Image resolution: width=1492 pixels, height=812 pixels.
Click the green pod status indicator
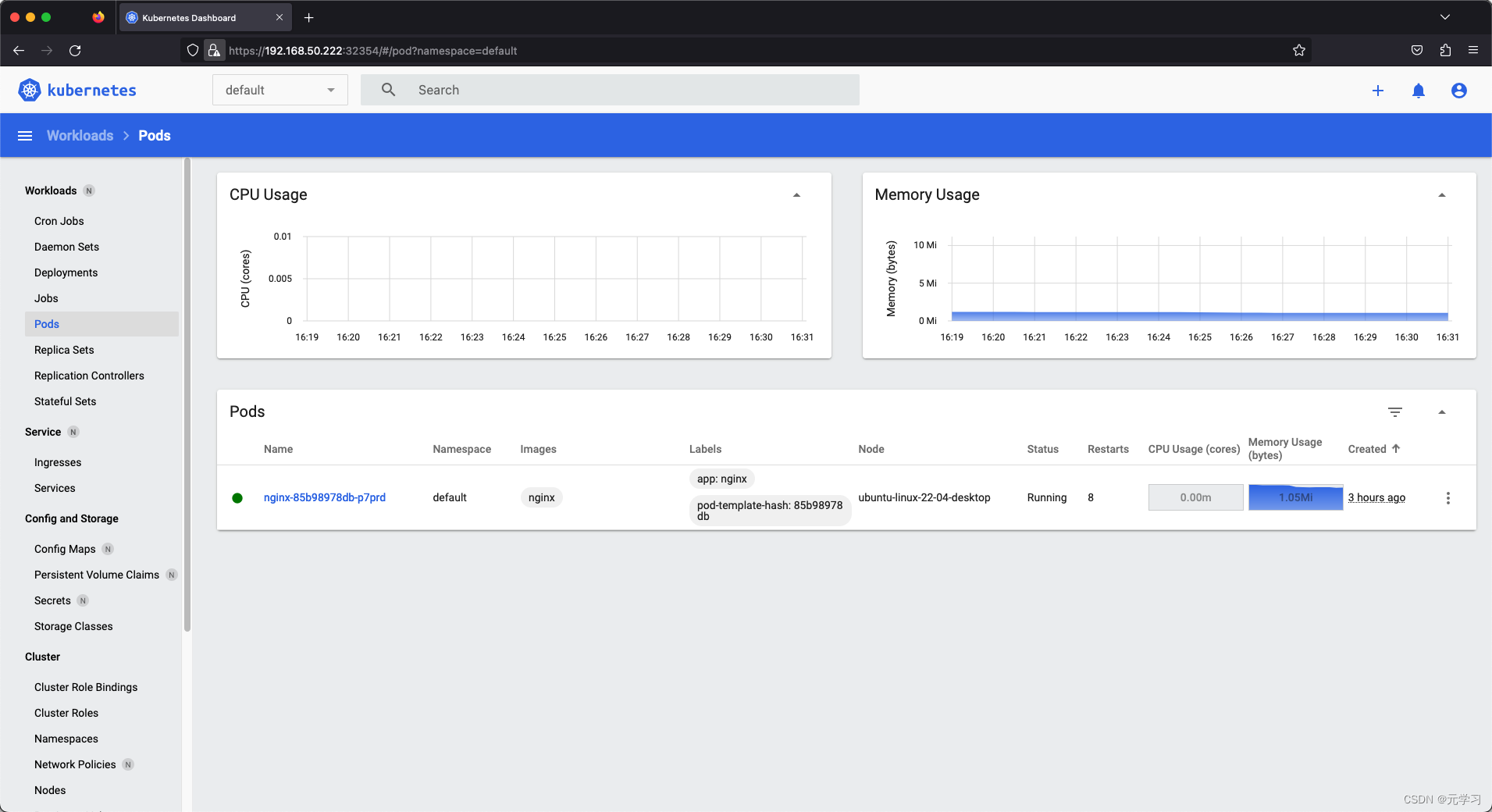(x=237, y=498)
